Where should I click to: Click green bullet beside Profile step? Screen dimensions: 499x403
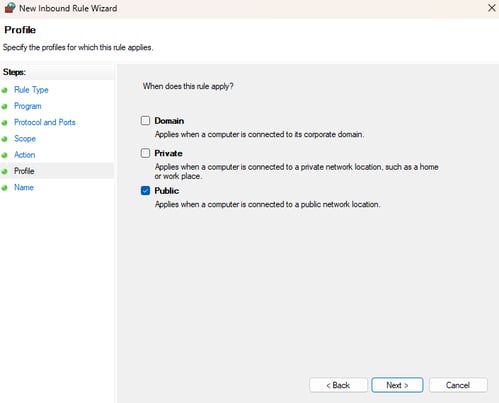point(4,172)
